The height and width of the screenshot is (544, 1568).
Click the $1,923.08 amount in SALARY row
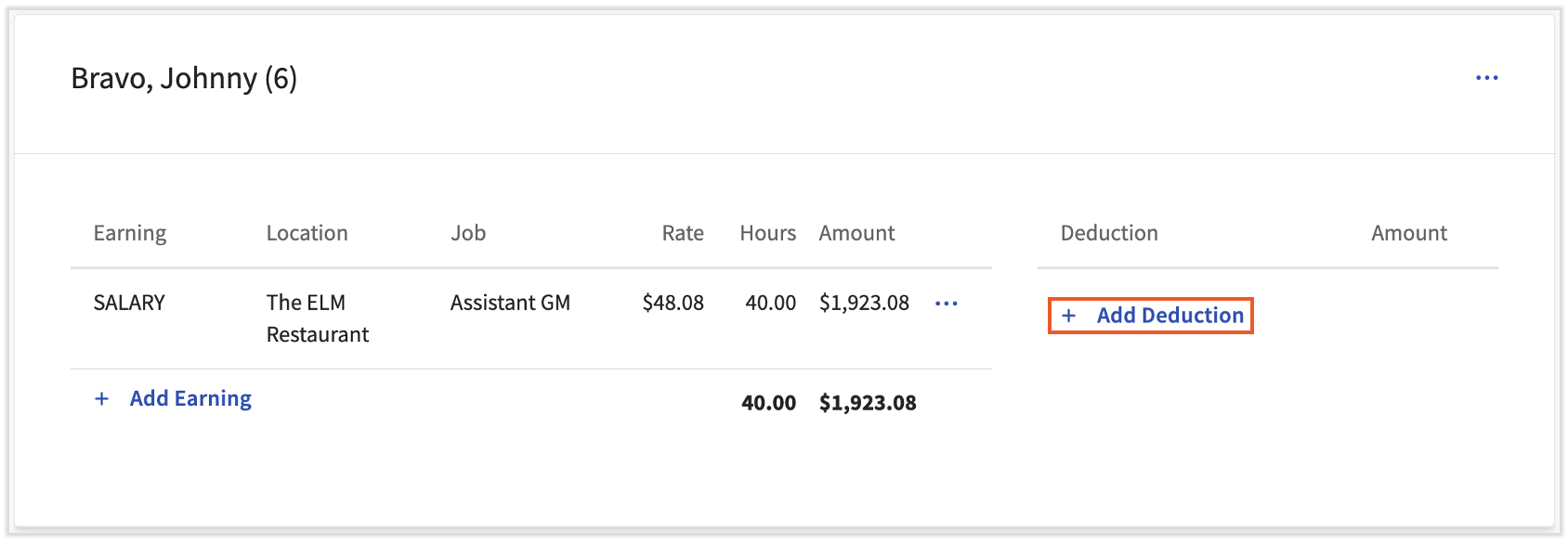(864, 304)
